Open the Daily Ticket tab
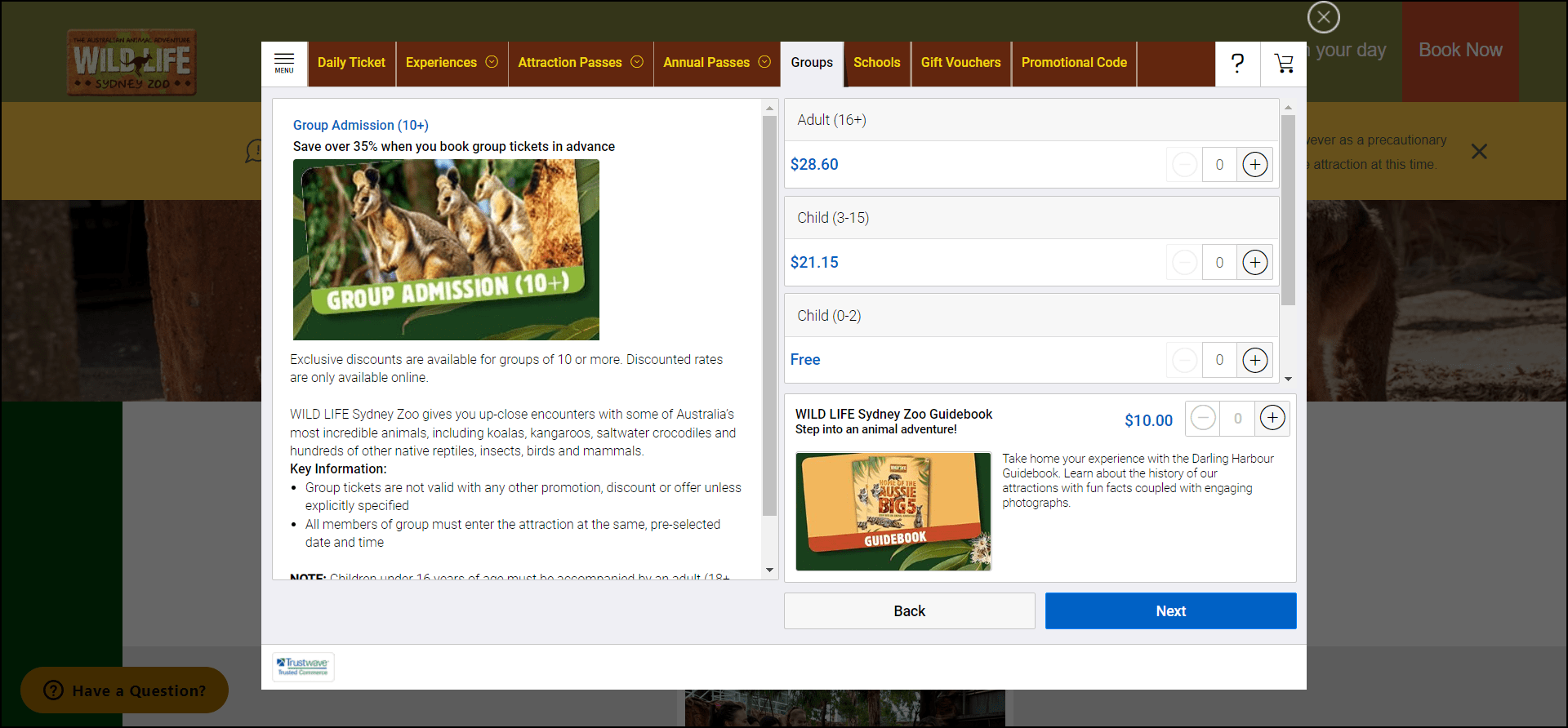1568x728 pixels. click(x=351, y=63)
